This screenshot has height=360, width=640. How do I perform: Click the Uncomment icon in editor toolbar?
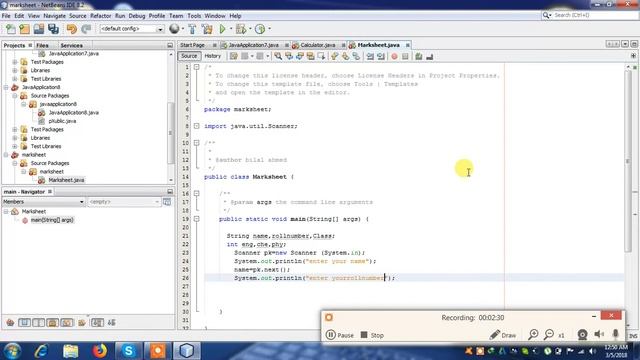click(x=429, y=56)
